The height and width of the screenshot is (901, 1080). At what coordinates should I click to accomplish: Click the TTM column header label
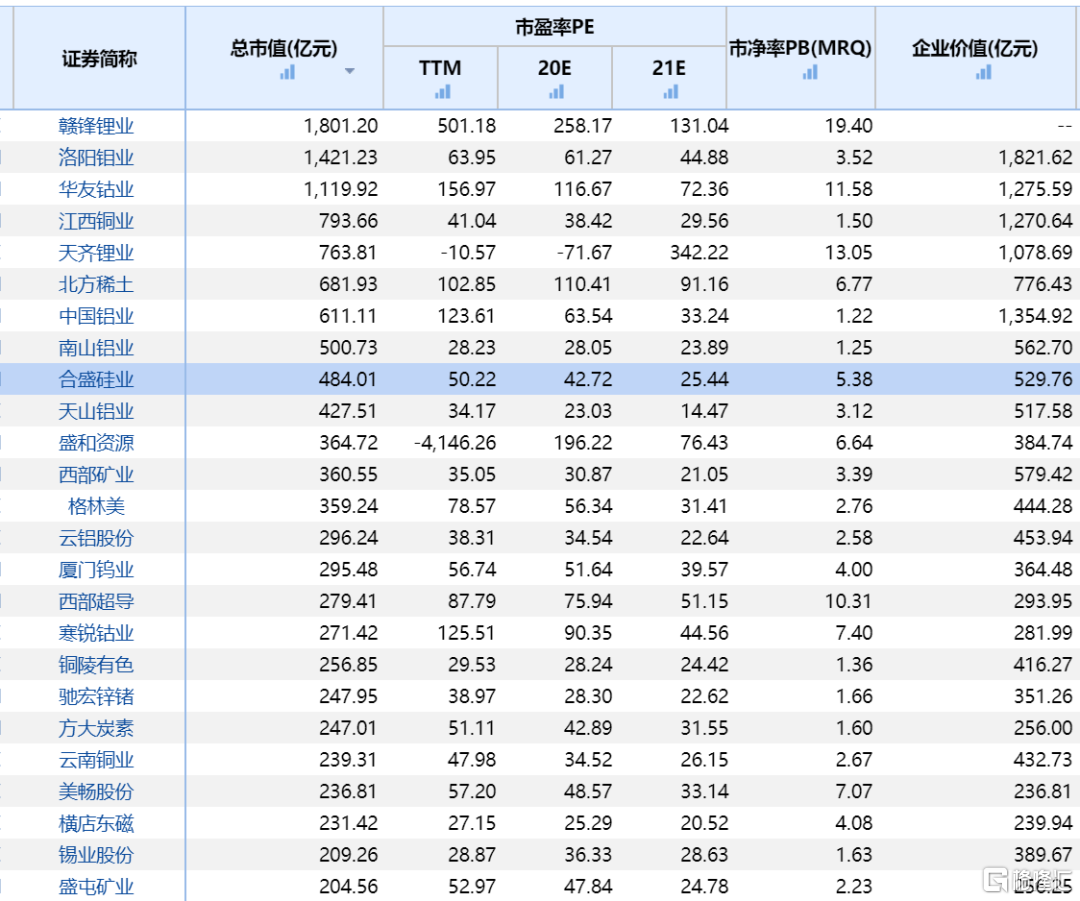440,68
